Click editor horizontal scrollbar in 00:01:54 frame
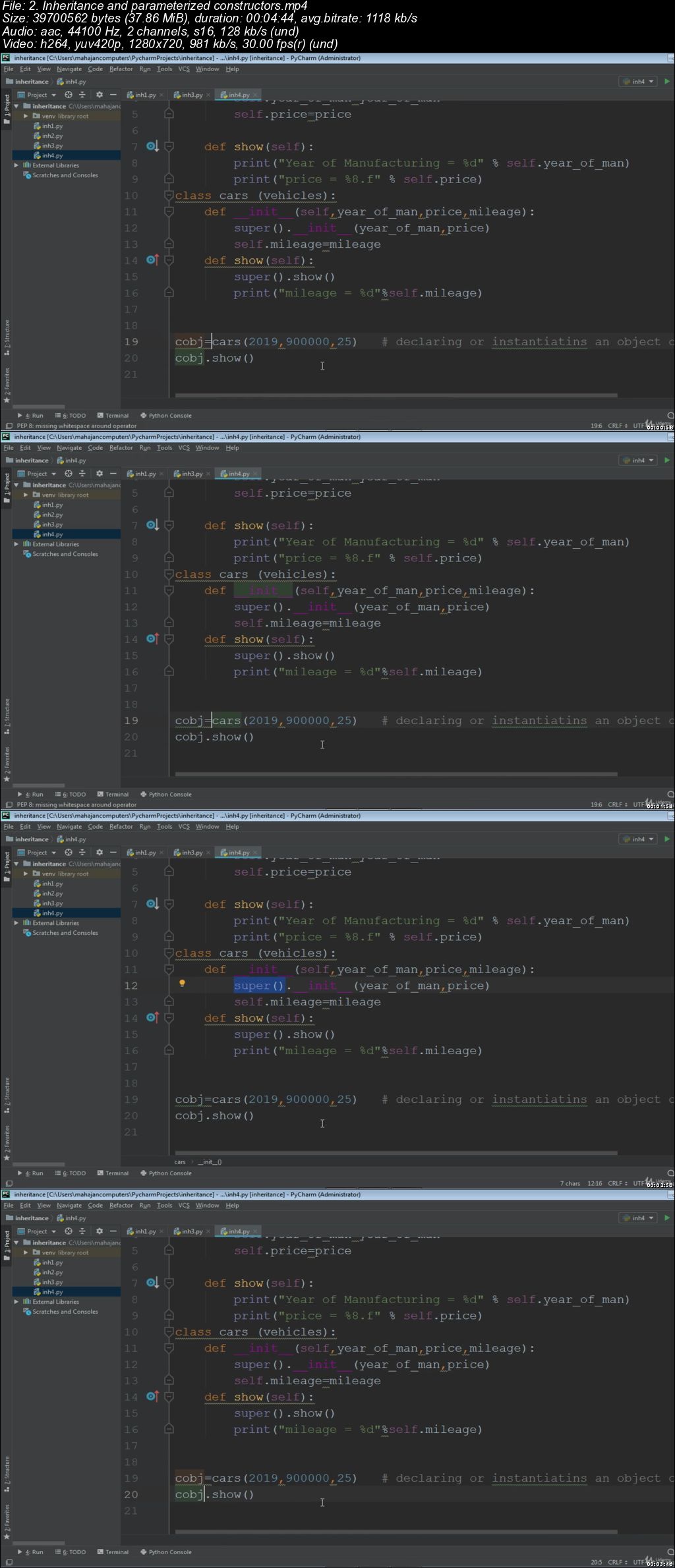The width and height of the screenshot is (675, 1568). 396,775
